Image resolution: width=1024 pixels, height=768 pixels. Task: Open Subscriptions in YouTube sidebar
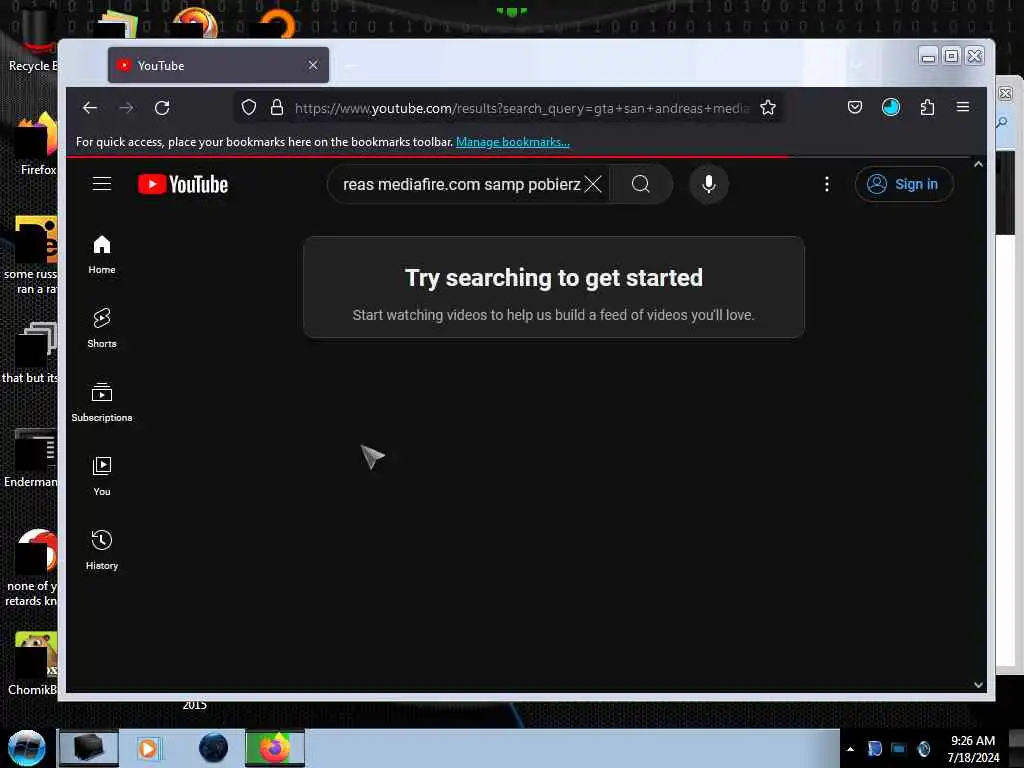click(x=102, y=402)
